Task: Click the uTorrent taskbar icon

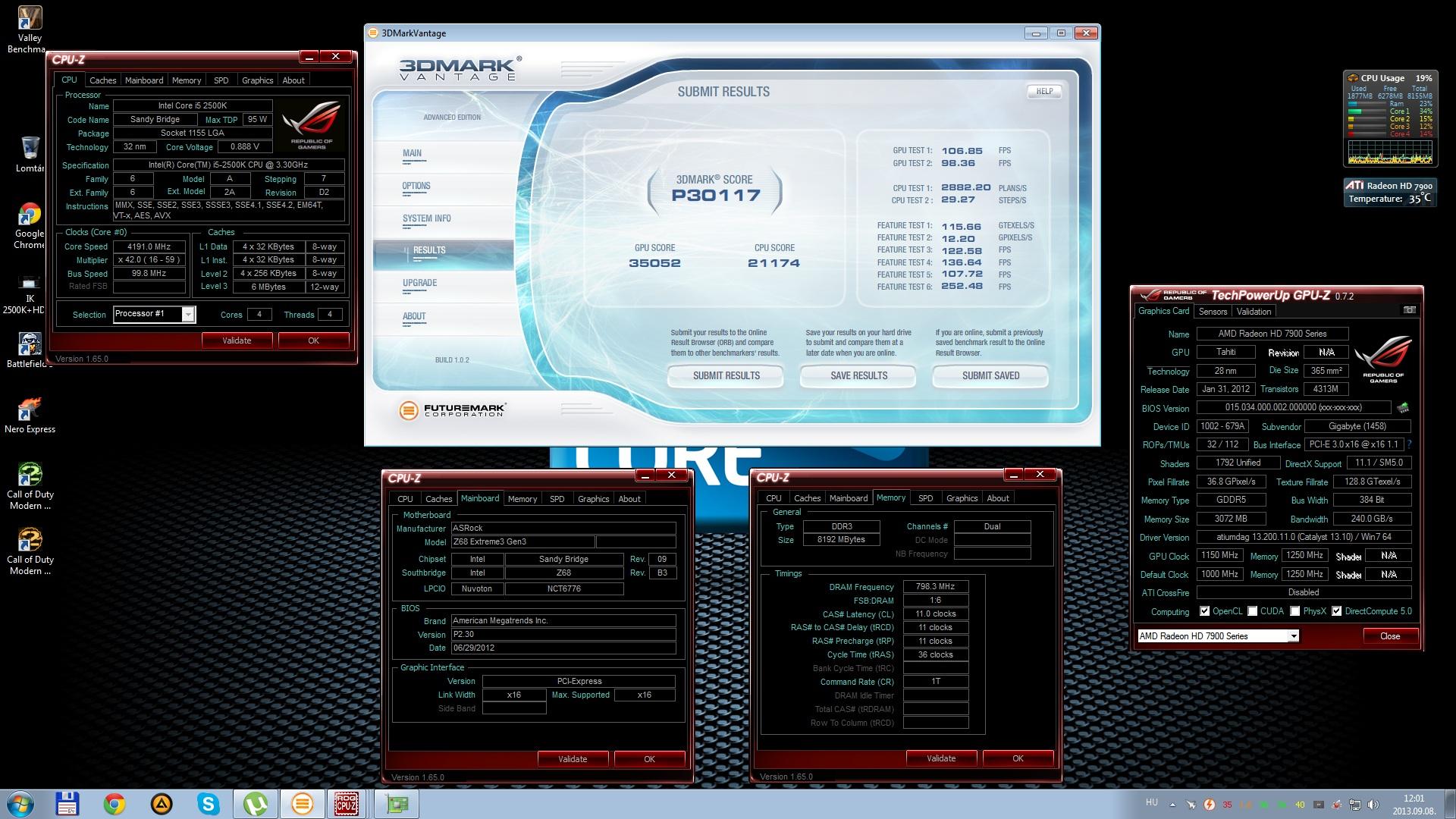Action: (255, 804)
